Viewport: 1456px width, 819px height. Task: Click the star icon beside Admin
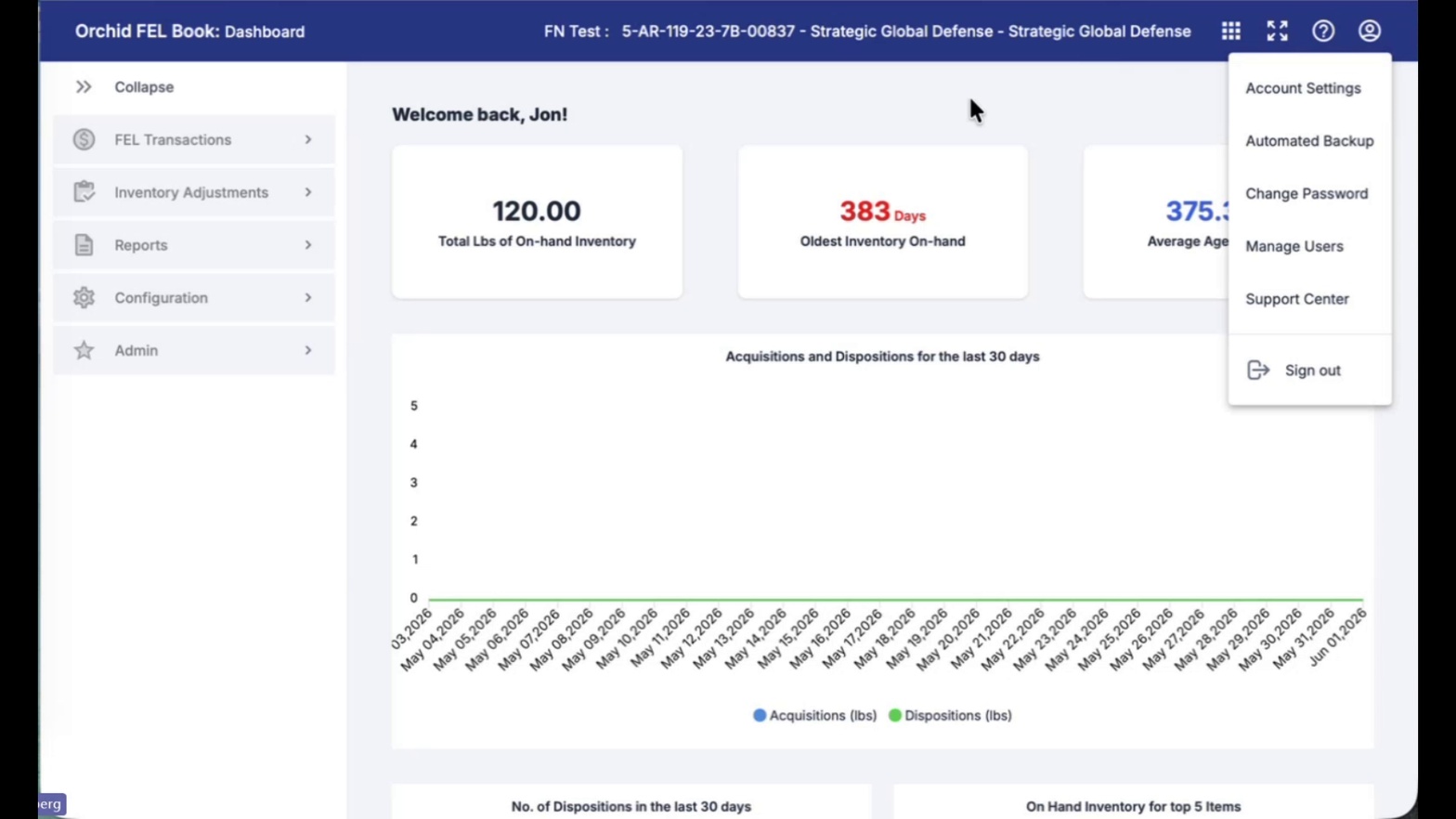coord(84,350)
